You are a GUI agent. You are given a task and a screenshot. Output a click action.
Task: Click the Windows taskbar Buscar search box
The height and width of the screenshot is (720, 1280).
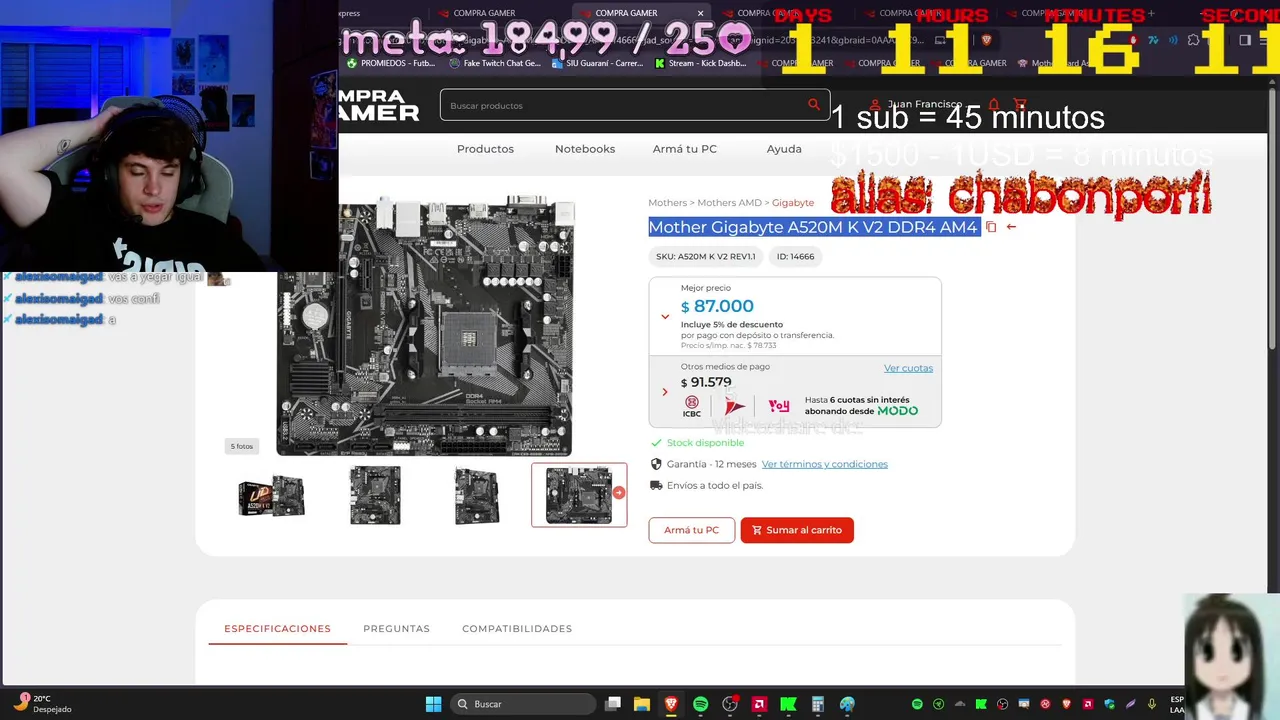click(x=521, y=704)
